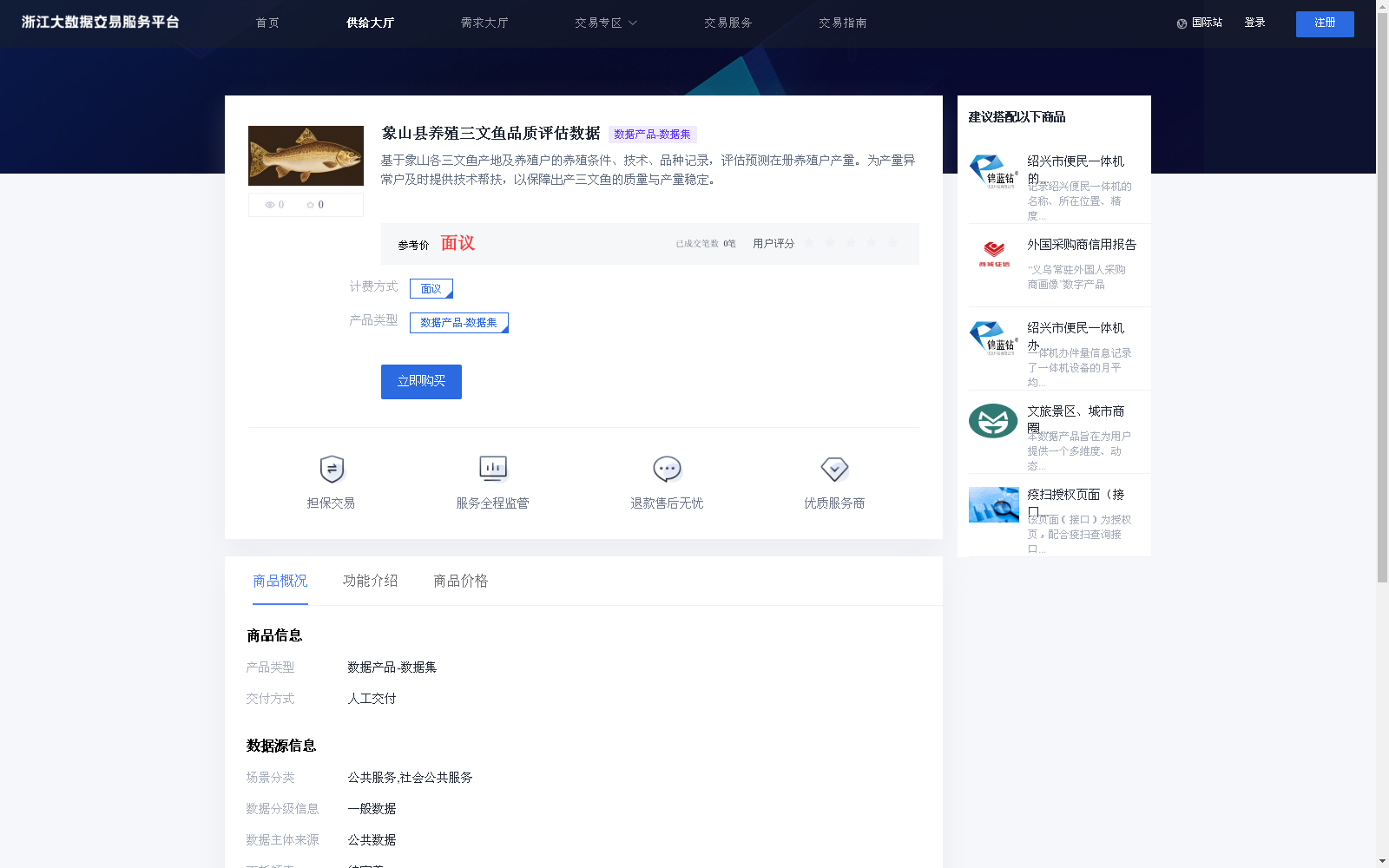Click the 国际站 link

[x=1207, y=23]
